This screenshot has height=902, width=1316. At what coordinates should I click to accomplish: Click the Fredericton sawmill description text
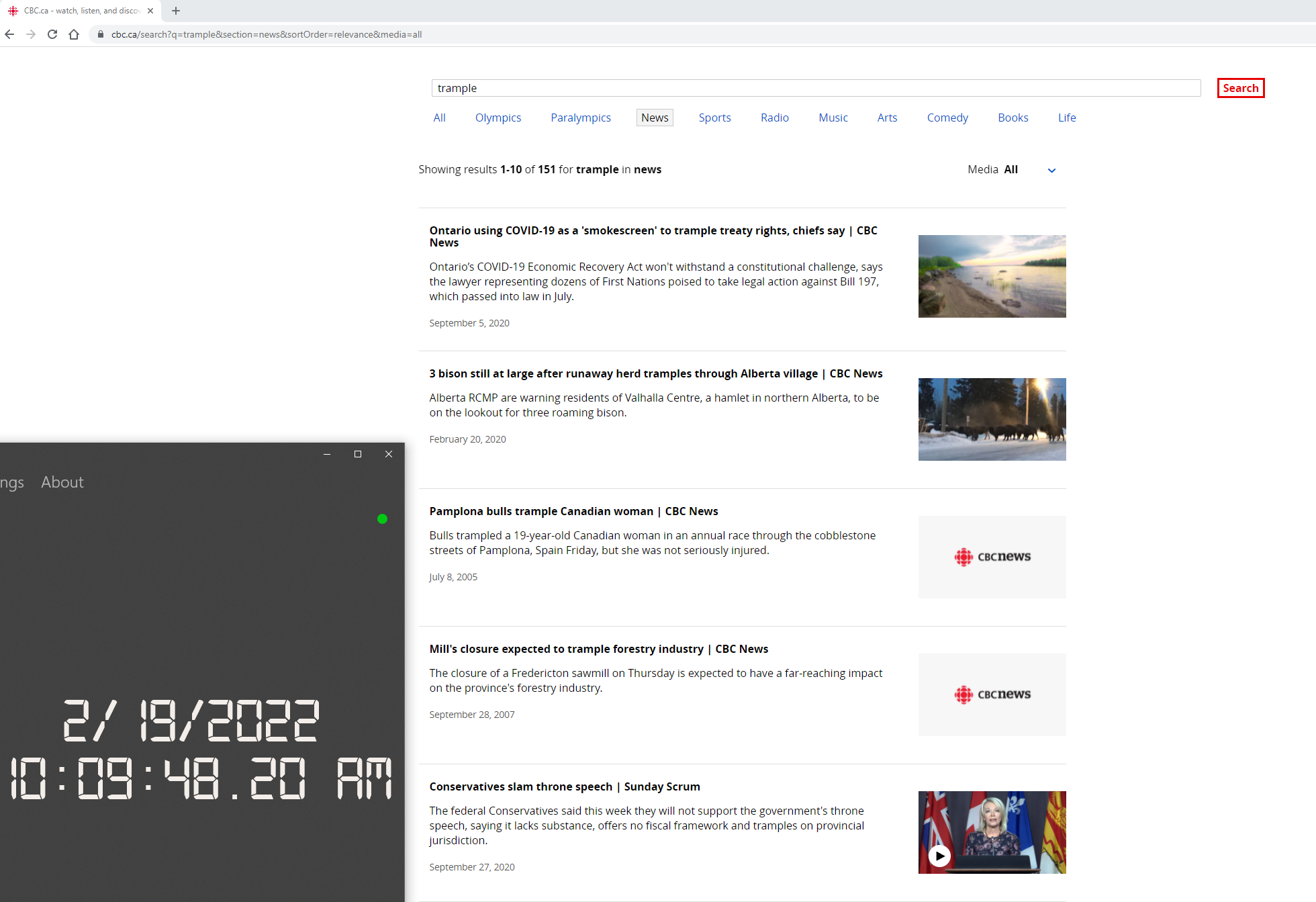click(x=656, y=680)
